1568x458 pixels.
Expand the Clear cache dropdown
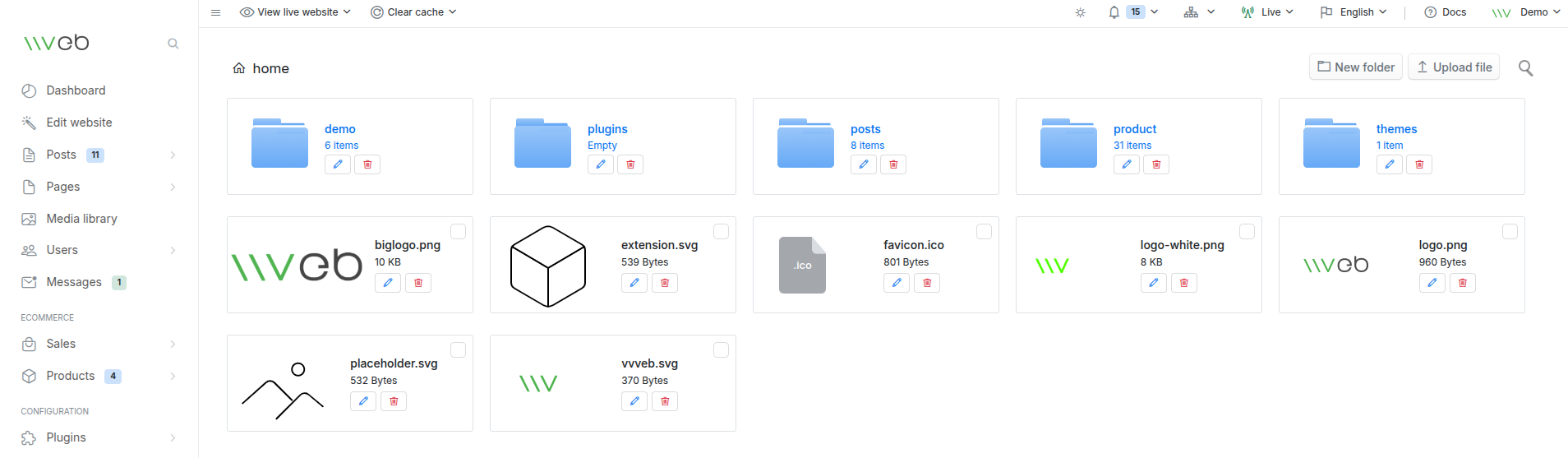click(413, 12)
